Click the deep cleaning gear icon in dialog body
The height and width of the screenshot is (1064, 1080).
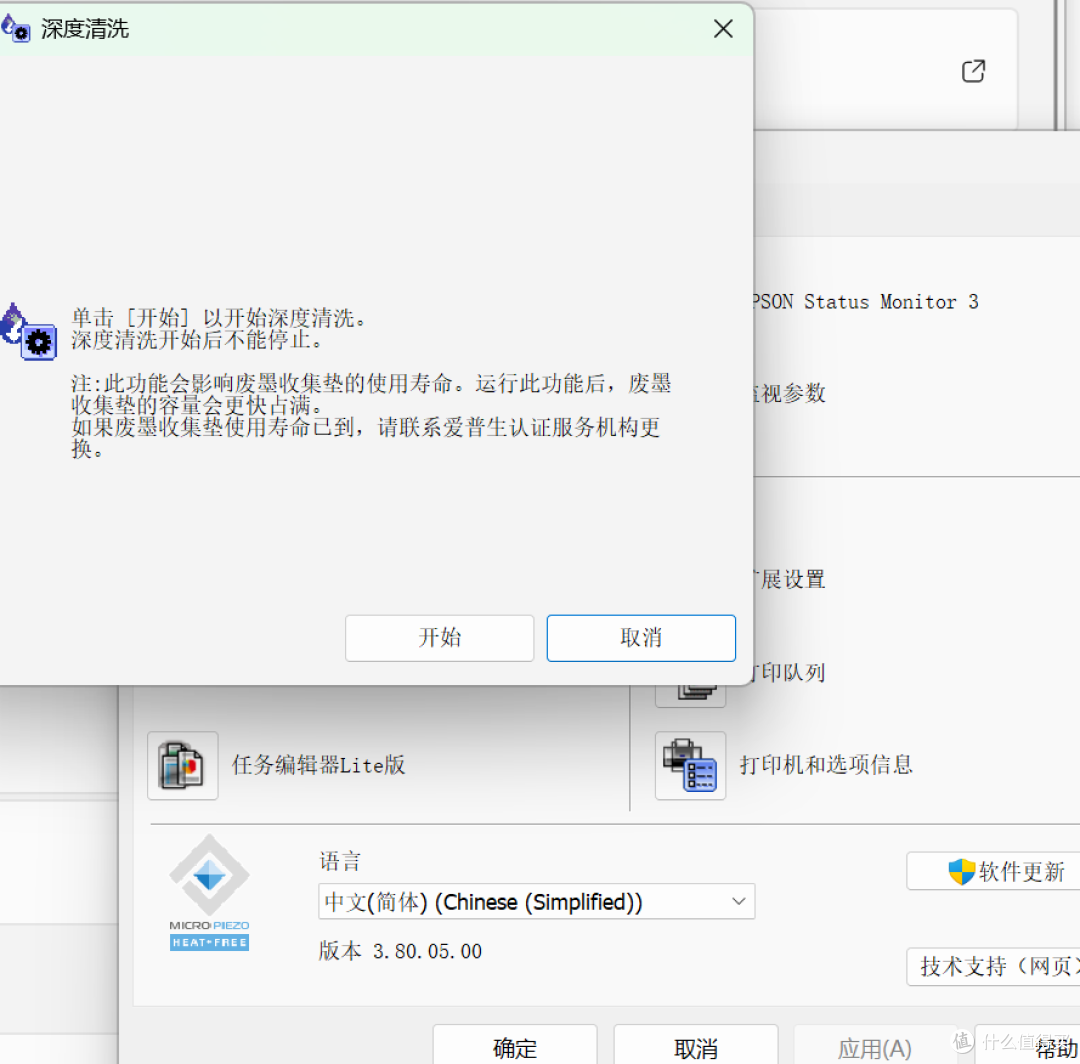(29, 333)
